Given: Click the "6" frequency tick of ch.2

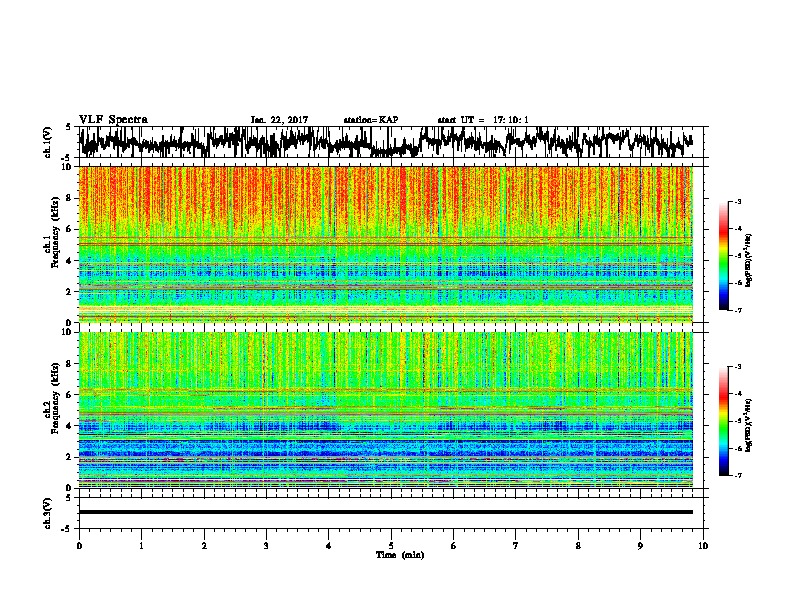Looking at the screenshot, I should click(x=69, y=394).
